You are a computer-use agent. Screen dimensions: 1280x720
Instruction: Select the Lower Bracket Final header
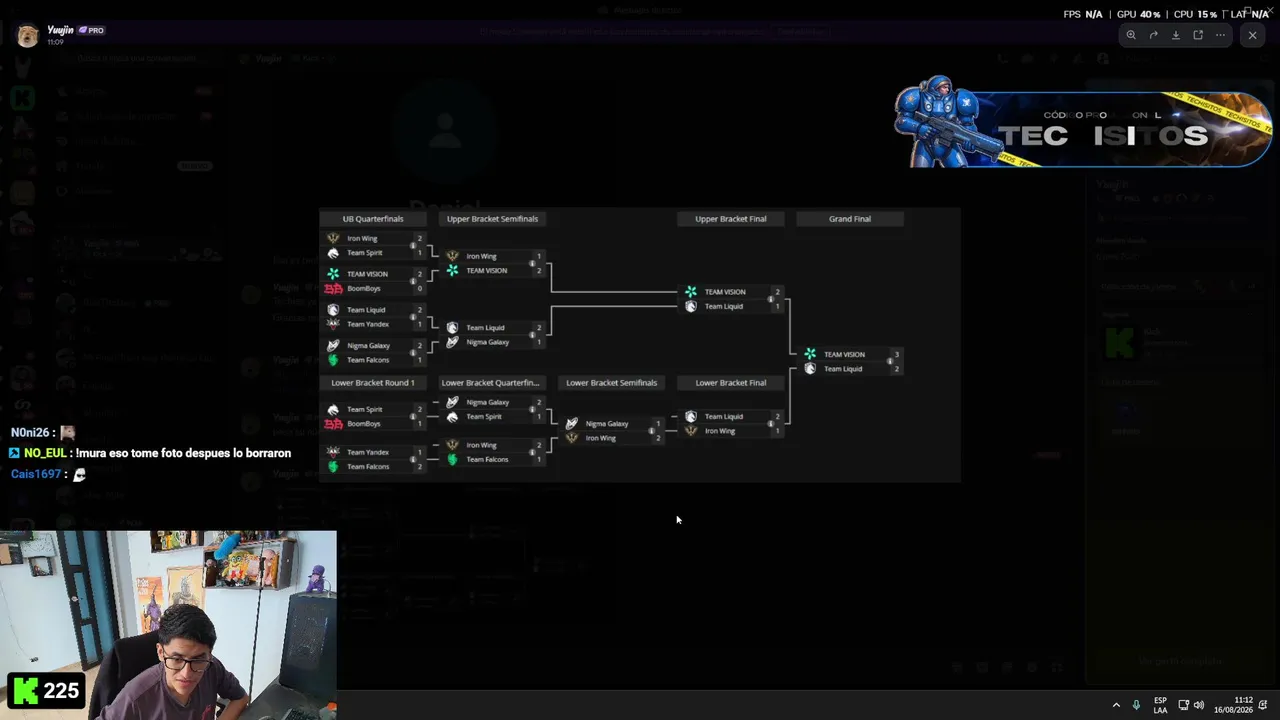point(731,383)
